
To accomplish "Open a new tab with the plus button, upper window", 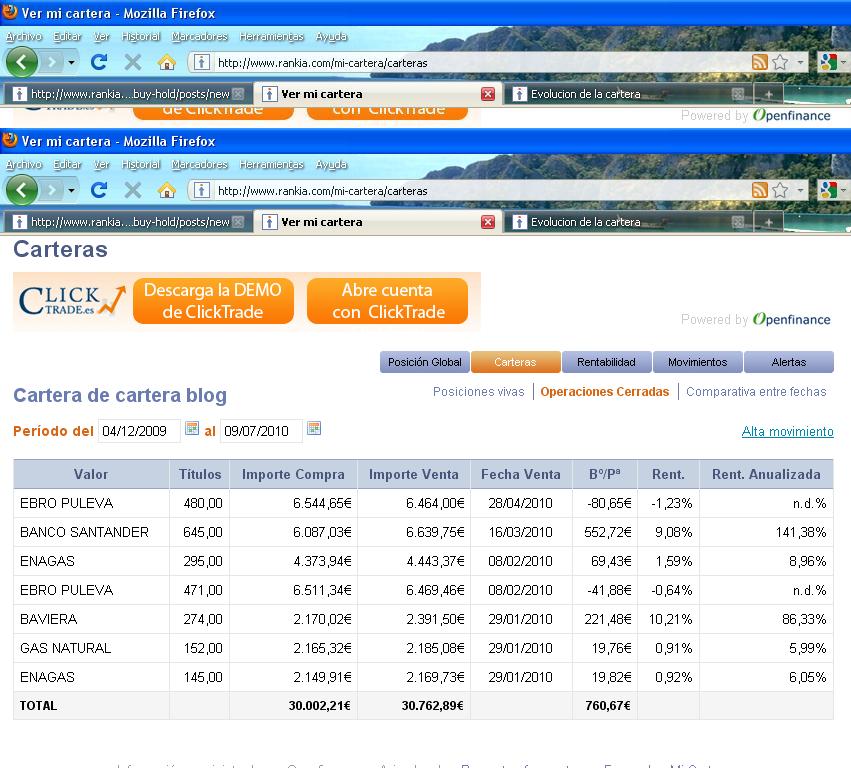I will tap(769, 94).
